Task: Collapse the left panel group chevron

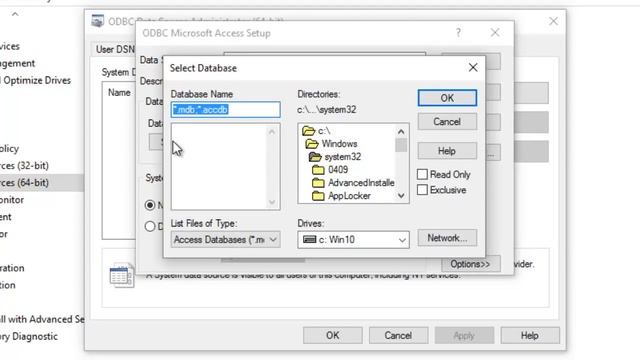Action: [x=15, y=14]
